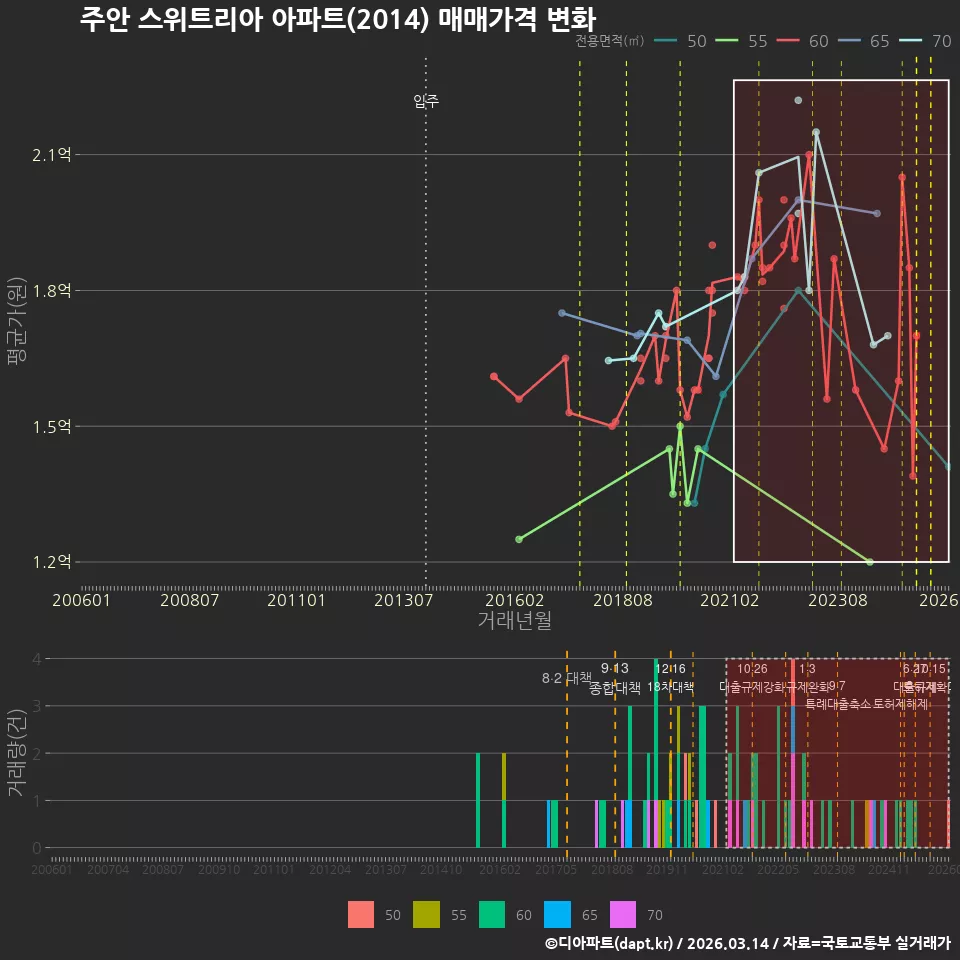Click the olive 55 swatch in bar legend
This screenshot has width=960, height=960.
pos(426,915)
